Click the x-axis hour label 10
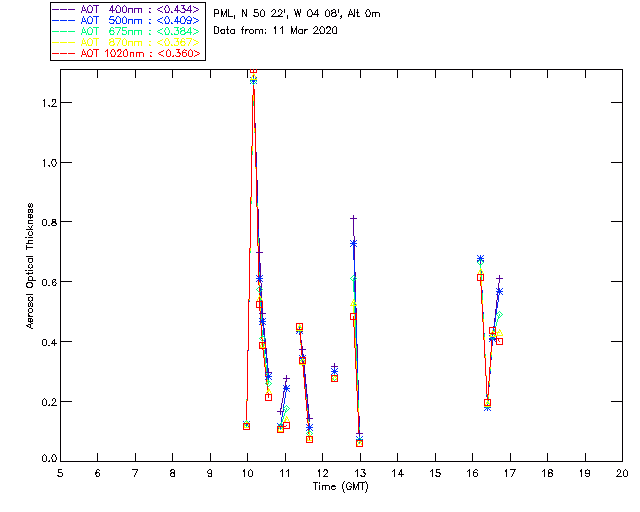Viewport: 640px width, 512px height. click(247, 473)
